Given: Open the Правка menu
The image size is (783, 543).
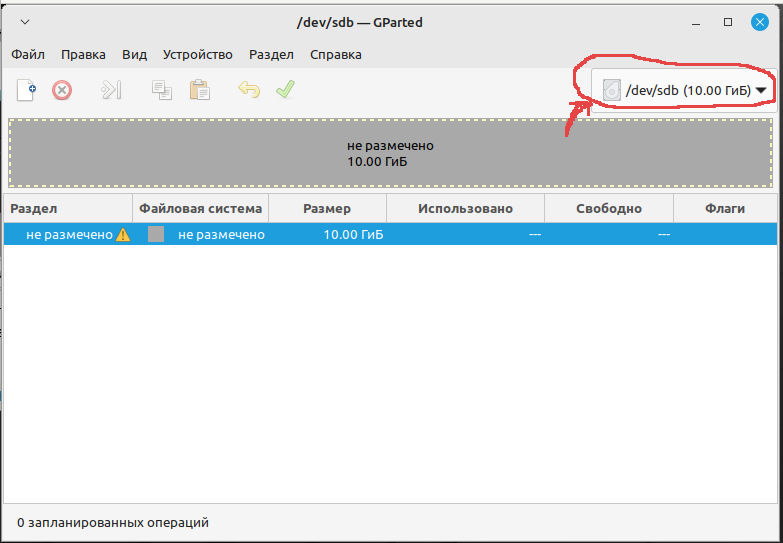Looking at the screenshot, I should click(83, 54).
